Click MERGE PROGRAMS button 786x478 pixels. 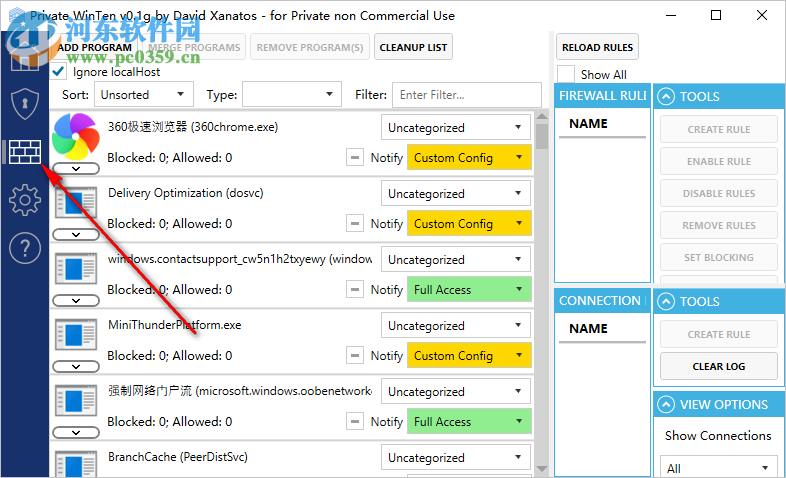[194, 47]
